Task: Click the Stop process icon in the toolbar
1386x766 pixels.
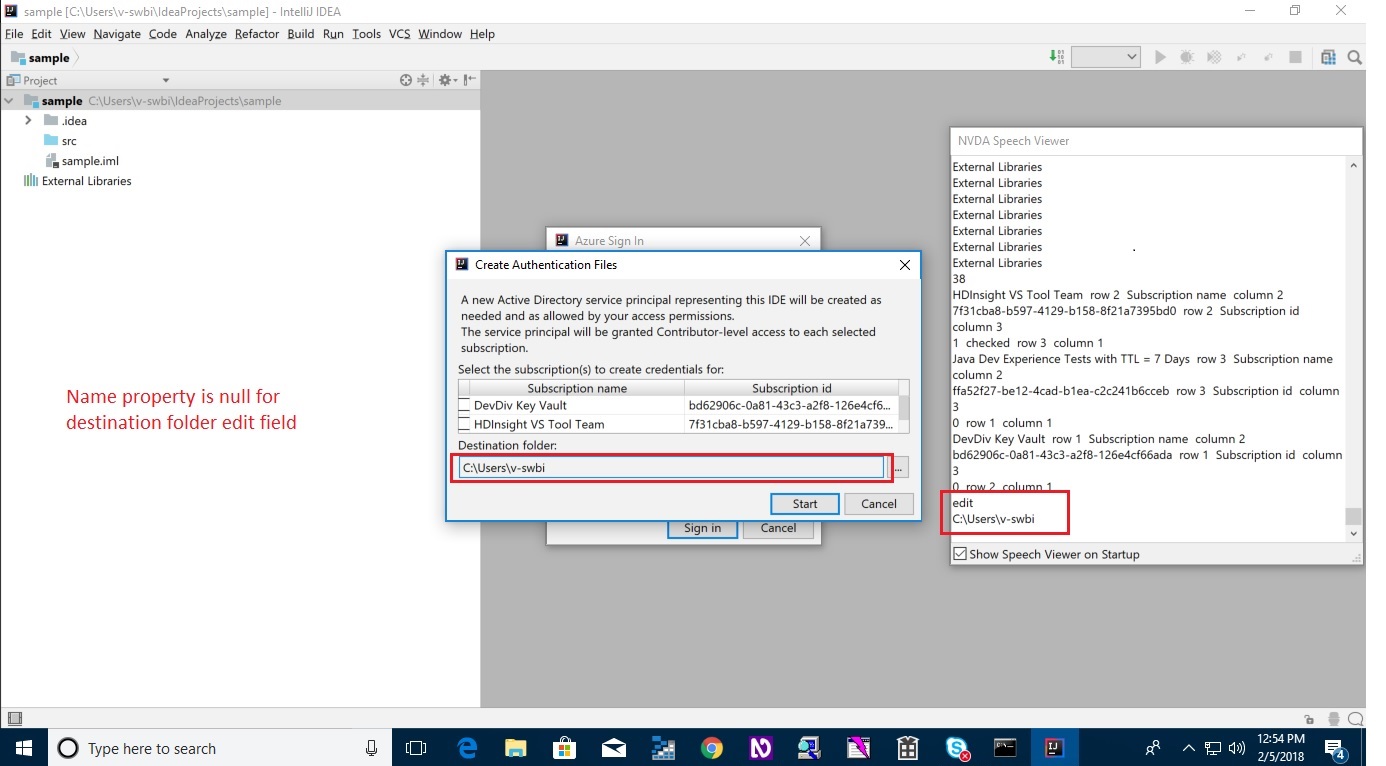Action: (1294, 57)
